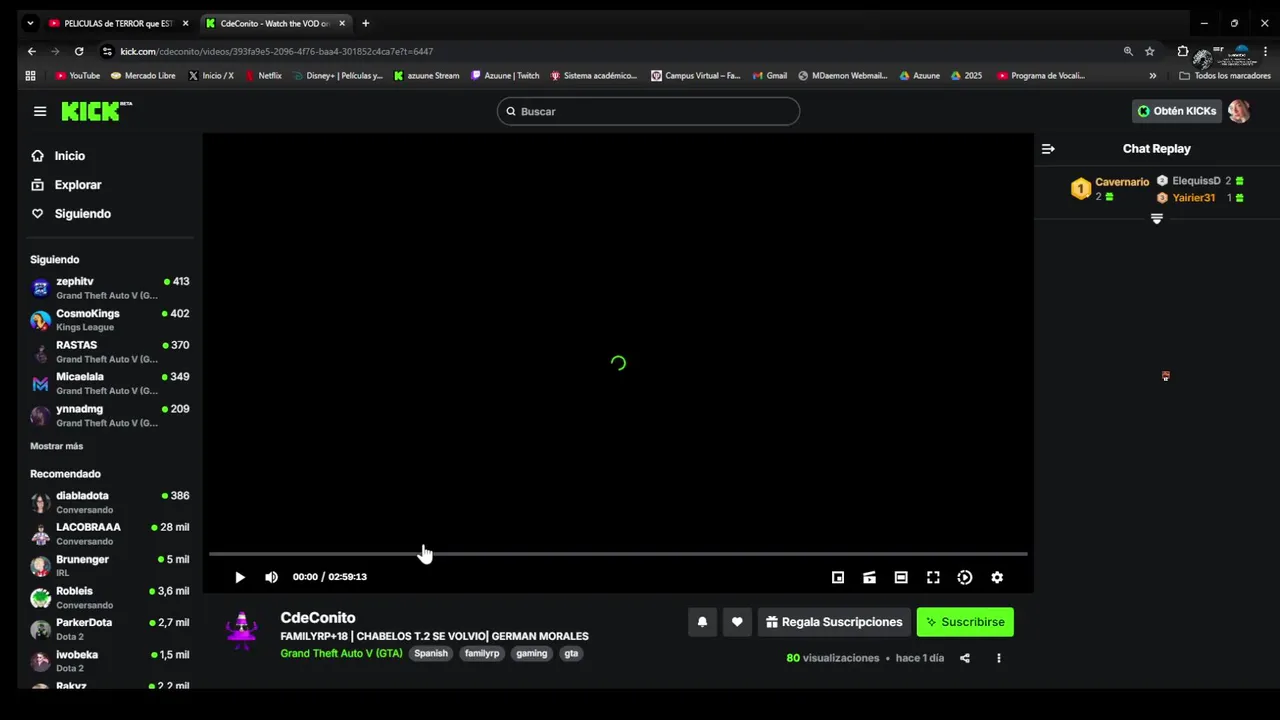Toggle theater mode
Viewport: 1280px width, 720px height.
point(901,577)
